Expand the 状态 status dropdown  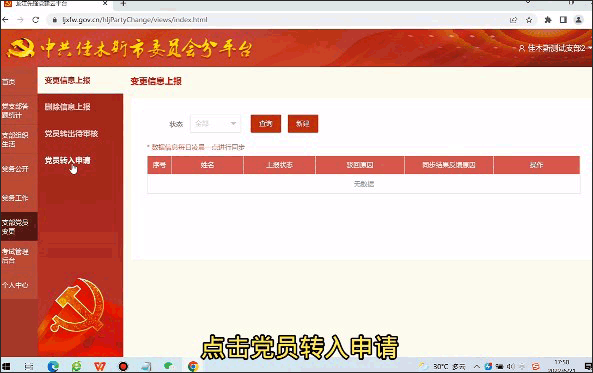point(215,123)
